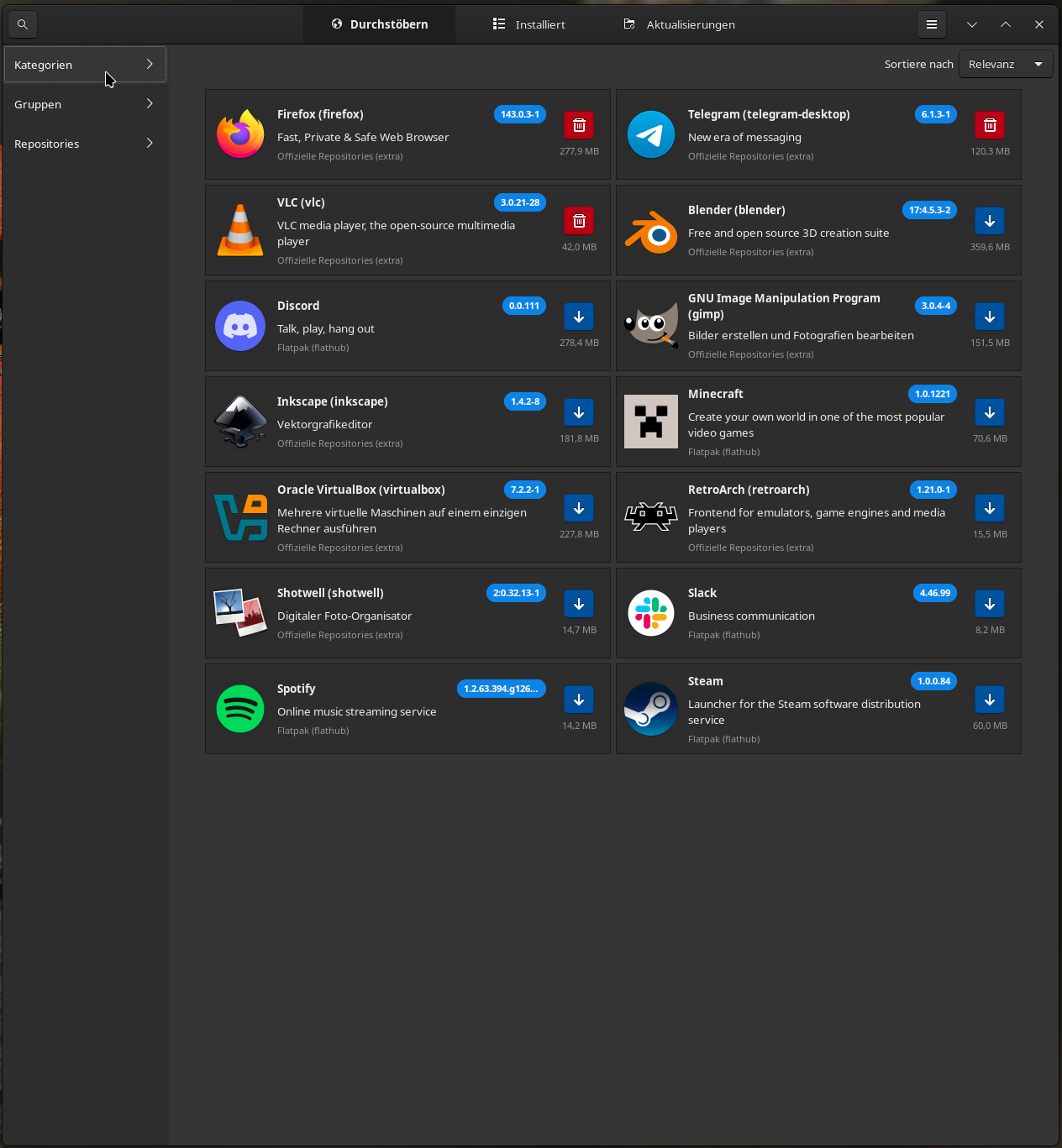Click the Telegram paper-plane logo
This screenshot has width=1062, height=1148.
coord(651,134)
